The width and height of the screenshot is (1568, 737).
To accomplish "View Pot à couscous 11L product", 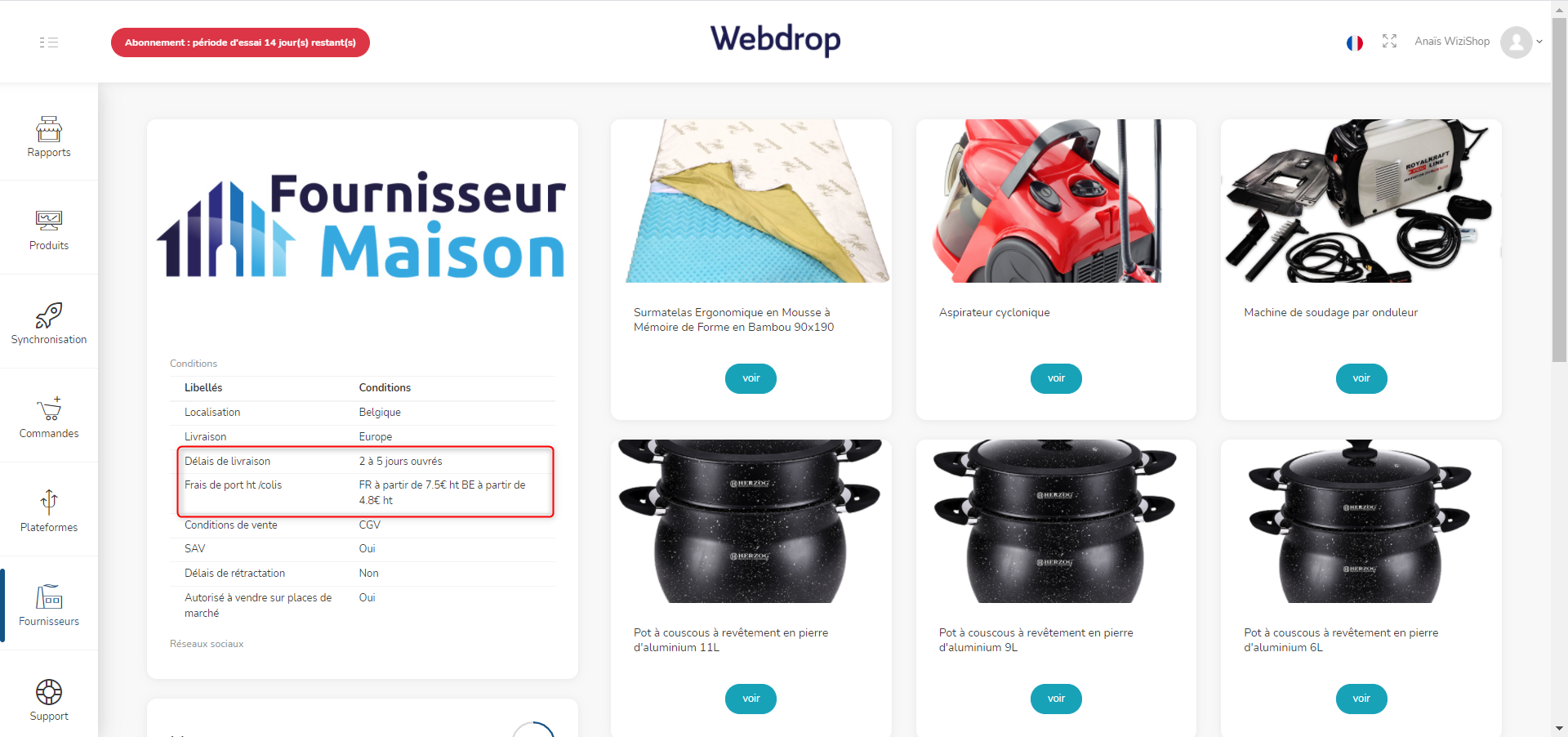I will (x=751, y=699).
